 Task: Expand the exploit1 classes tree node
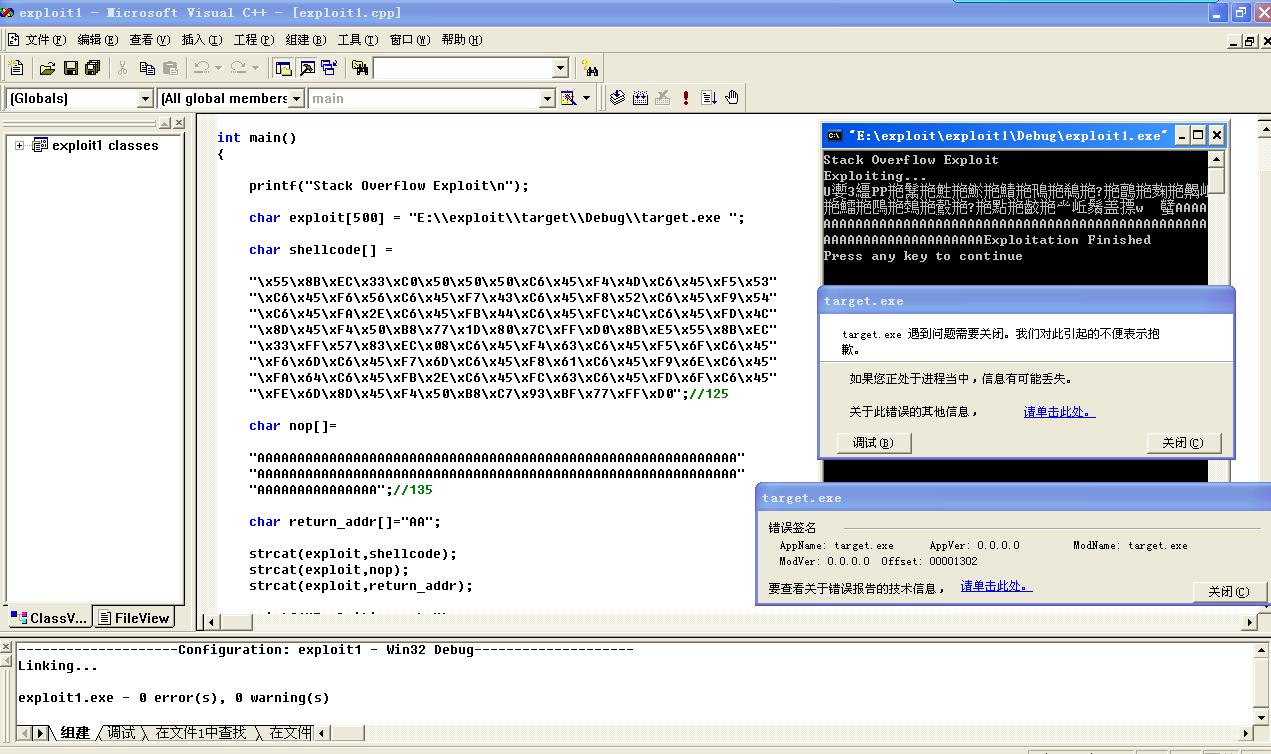coord(19,145)
